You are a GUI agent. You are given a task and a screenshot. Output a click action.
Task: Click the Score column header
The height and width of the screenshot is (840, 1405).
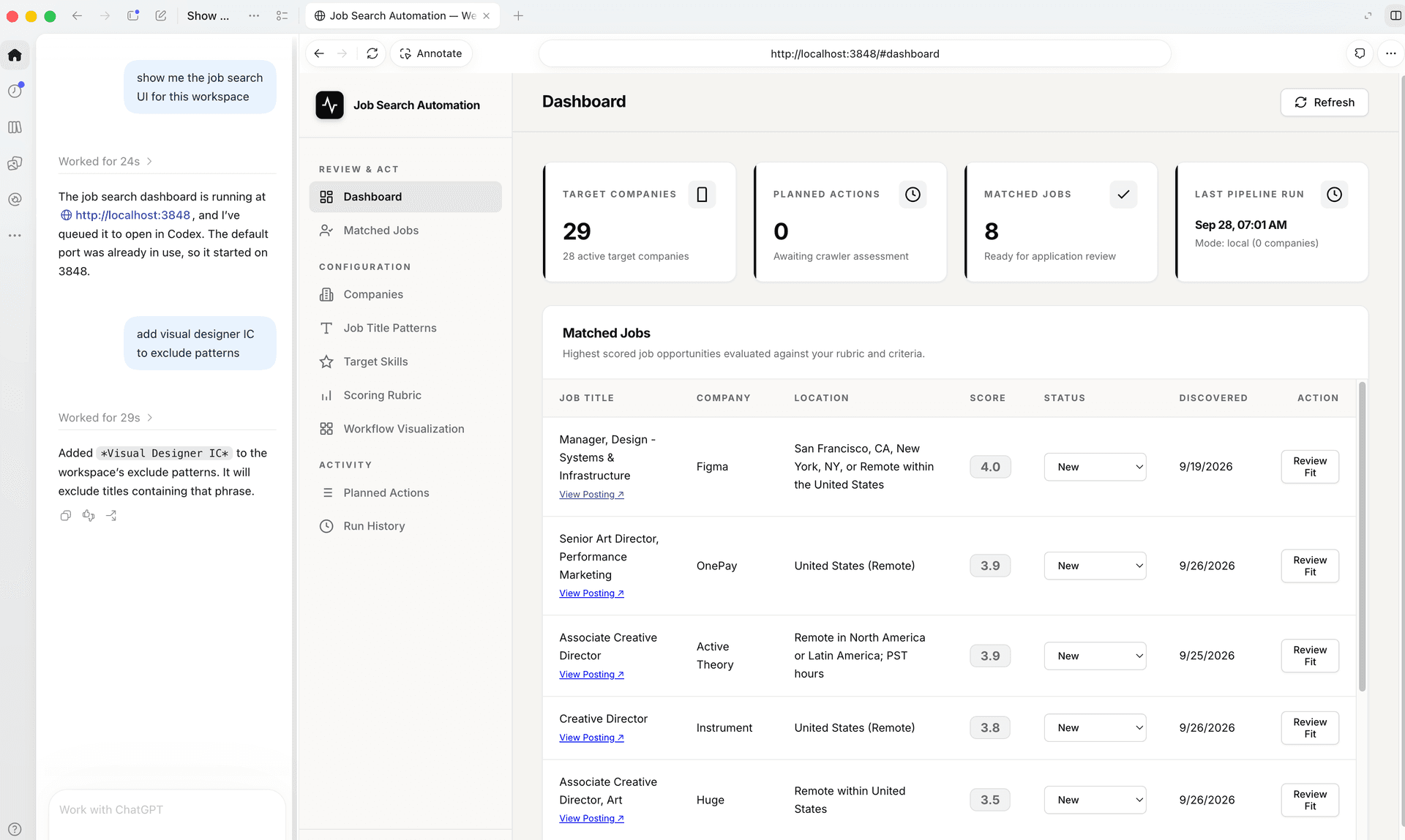tap(987, 398)
